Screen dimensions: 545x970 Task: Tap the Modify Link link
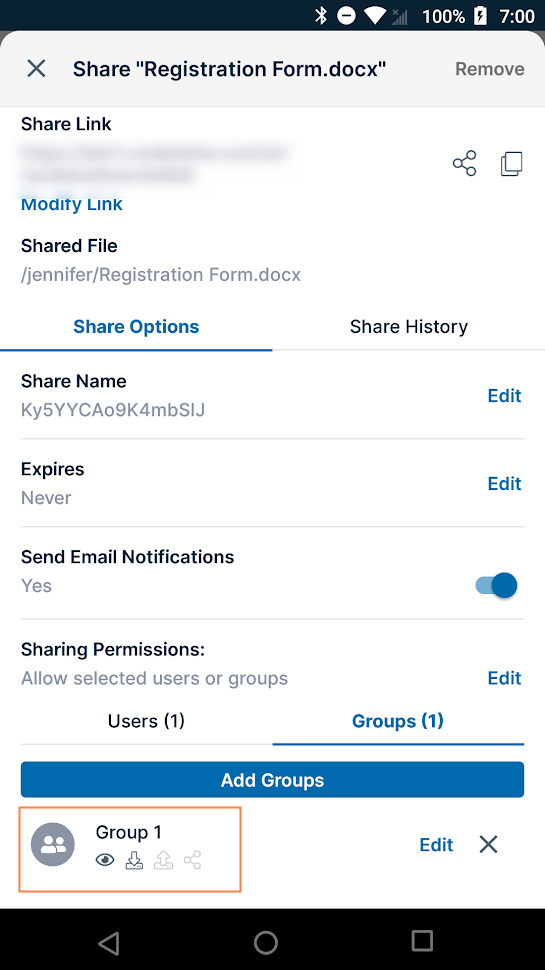[x=72, y=205]
